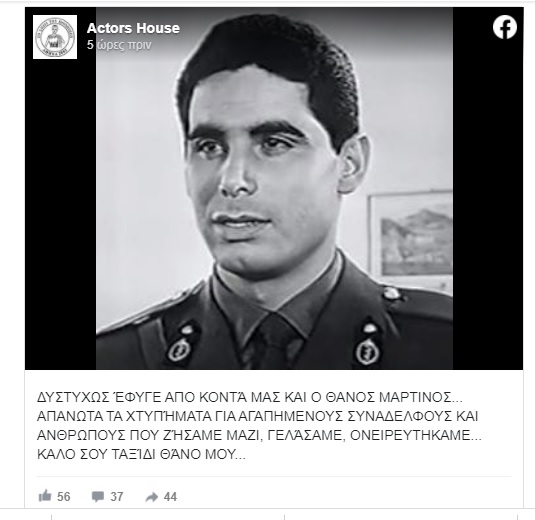Click the name ΘΑΝΟΣ ΜΑΡΤΙΝΟΣ in caption
The image size is (535, 520).
click(x=389, y=397)
